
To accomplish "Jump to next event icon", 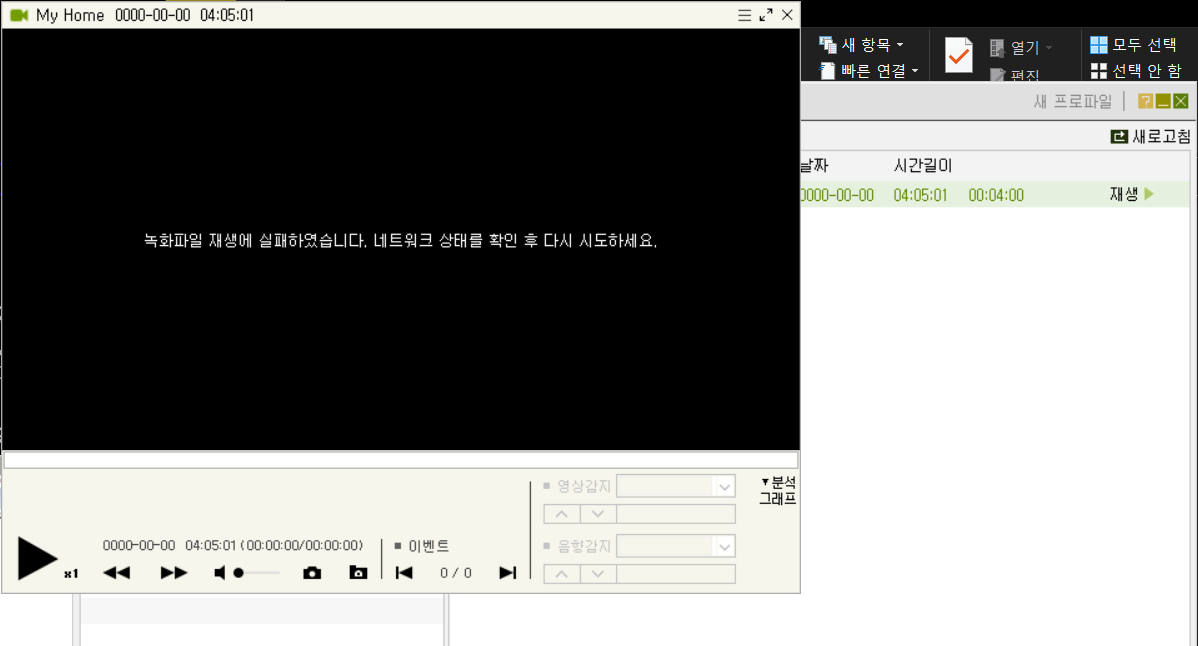I will point(507,573).
